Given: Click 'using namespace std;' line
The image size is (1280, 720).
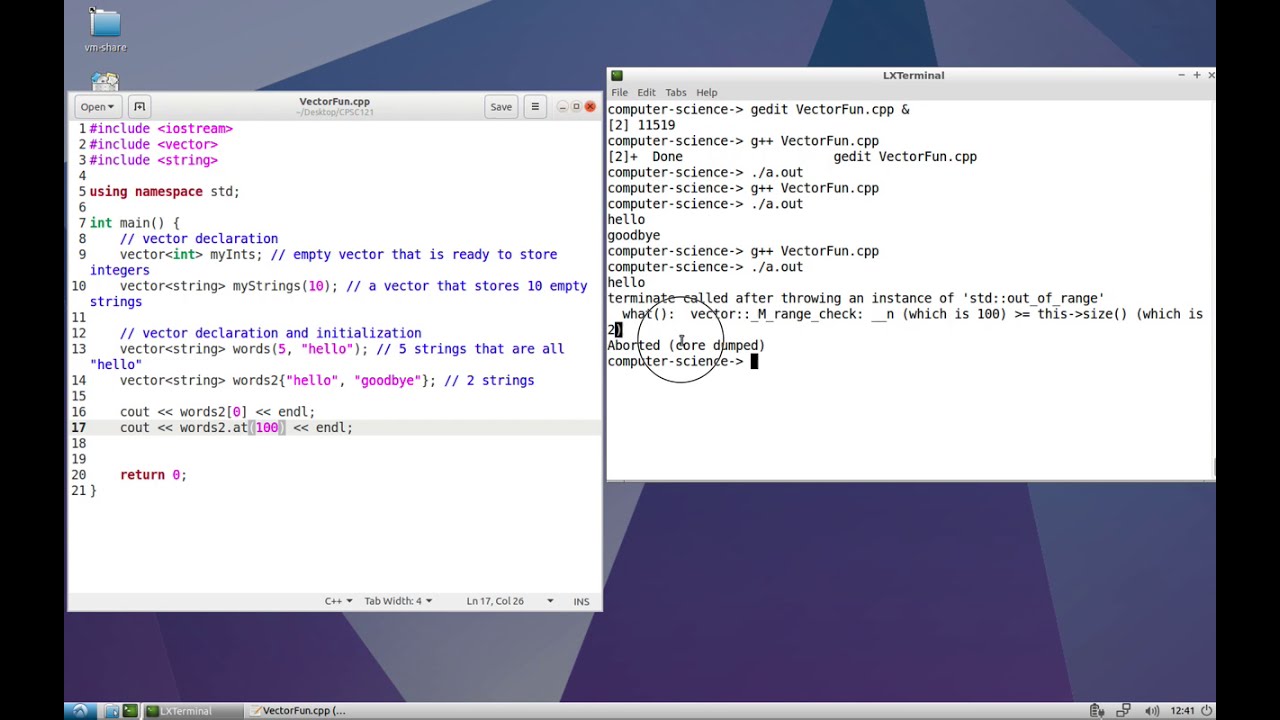Looking at the screenshot, I should tap(165, 192).
